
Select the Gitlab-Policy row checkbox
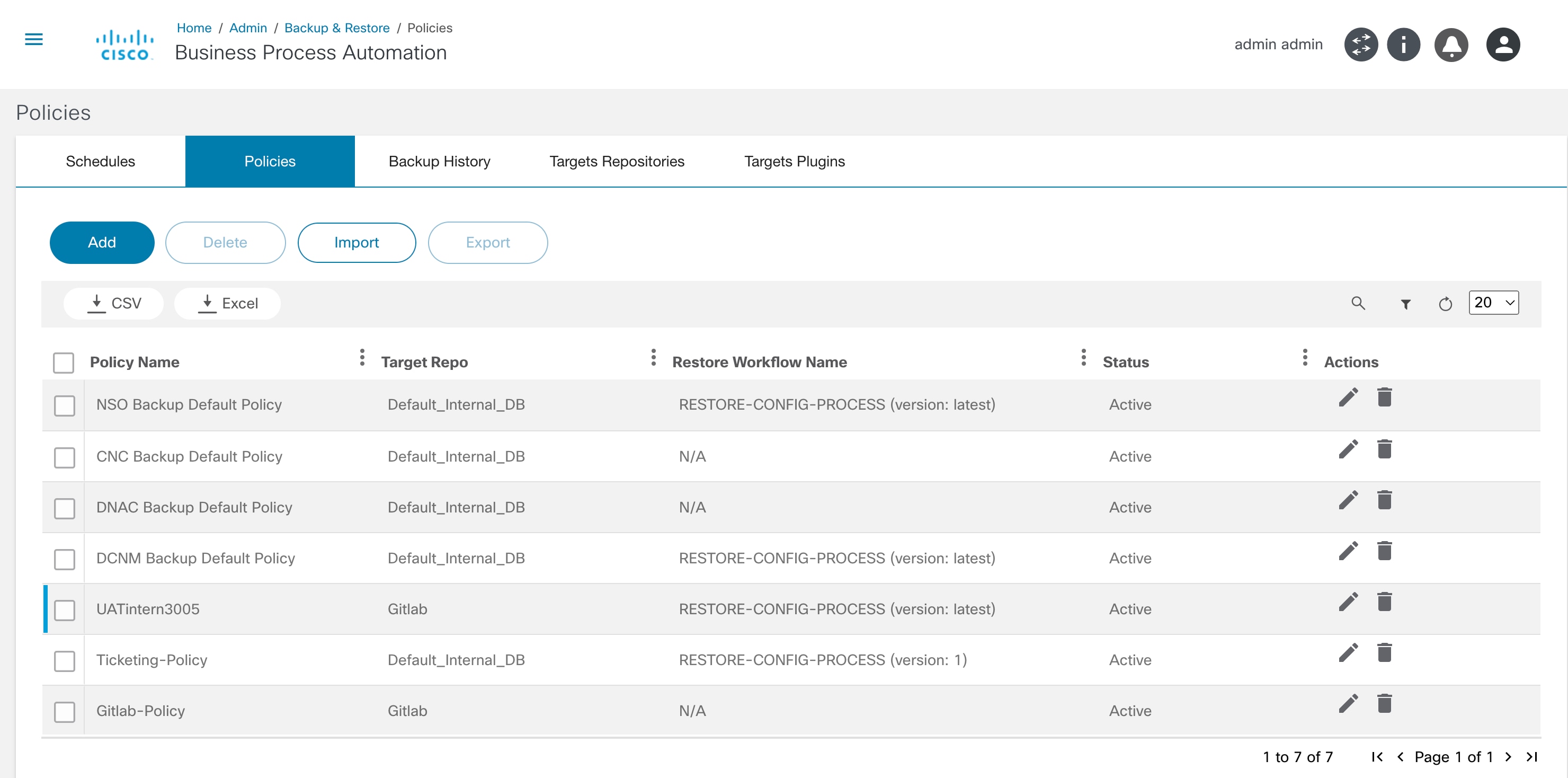point(65,712)
